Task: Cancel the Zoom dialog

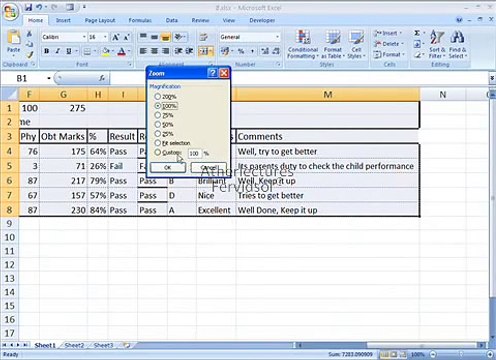Action: click(x=209, y=167)
